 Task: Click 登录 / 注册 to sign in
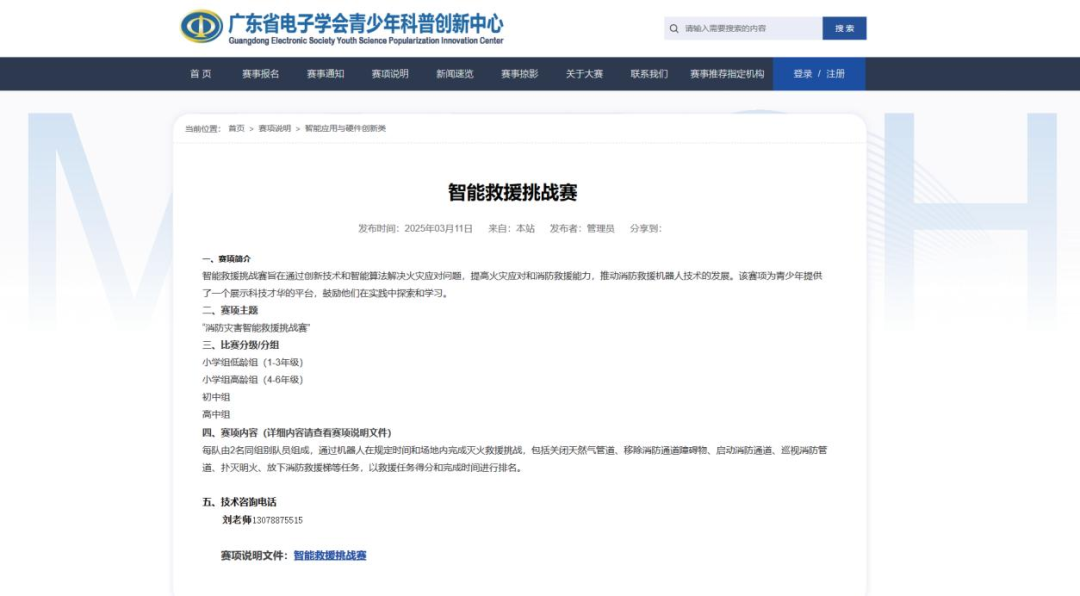pos(820,73)
